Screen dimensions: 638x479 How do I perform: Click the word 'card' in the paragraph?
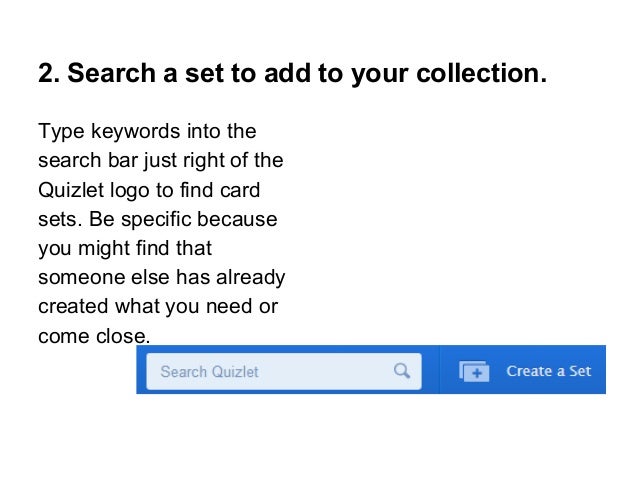(240, 190)
